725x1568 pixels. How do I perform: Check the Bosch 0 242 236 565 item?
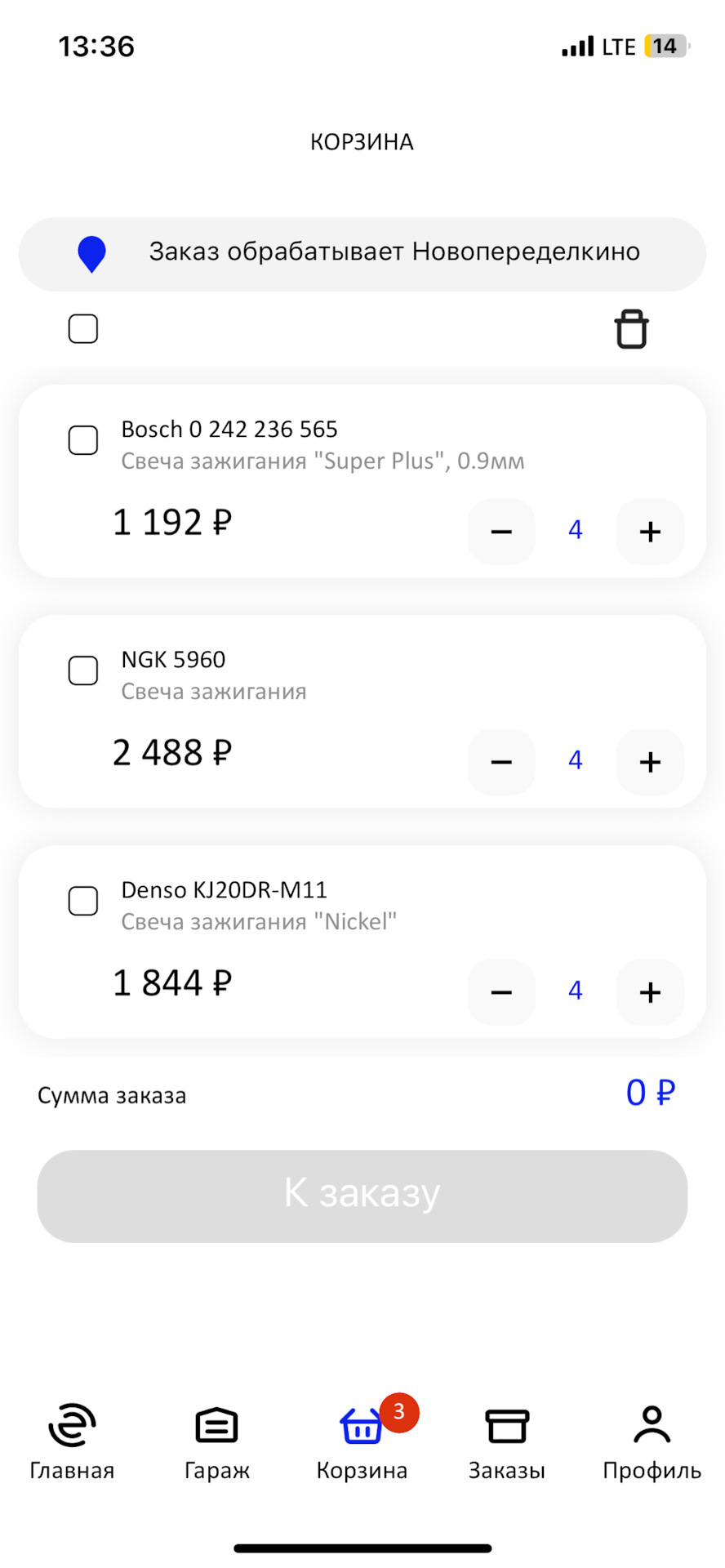83,440
